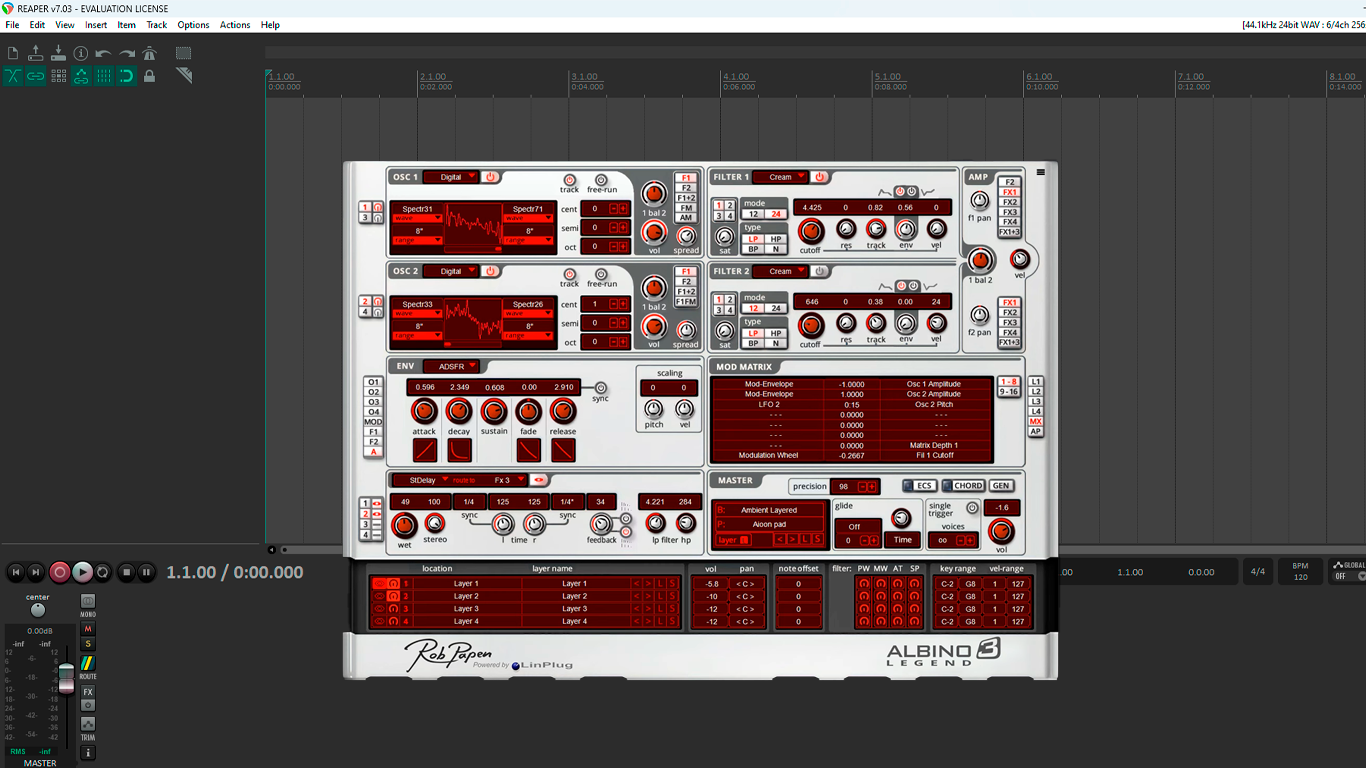The image size is (1366, 768).
Task: Click the Stop button in transport
Action: pos(126,572)
